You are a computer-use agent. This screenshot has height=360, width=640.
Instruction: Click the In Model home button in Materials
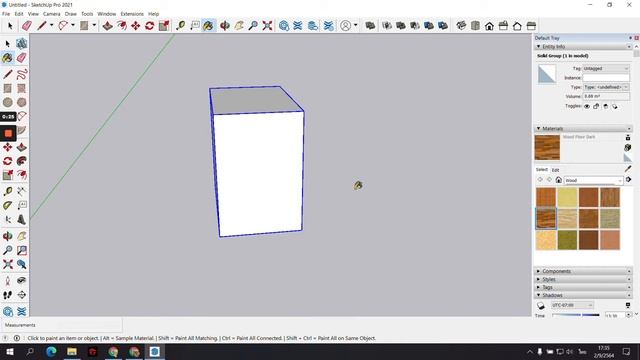[558, 180]
